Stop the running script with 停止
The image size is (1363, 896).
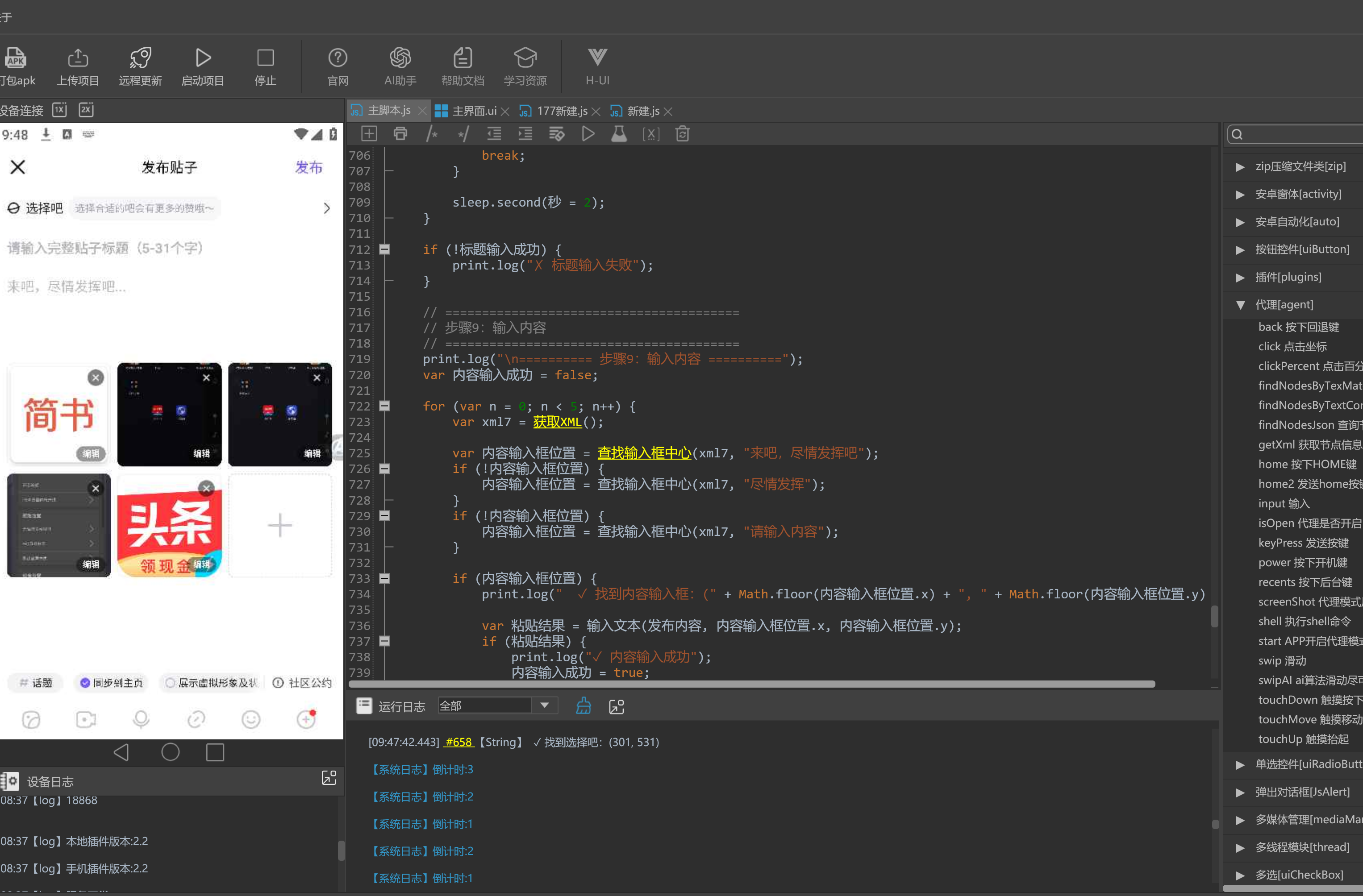tap(265, 66)
